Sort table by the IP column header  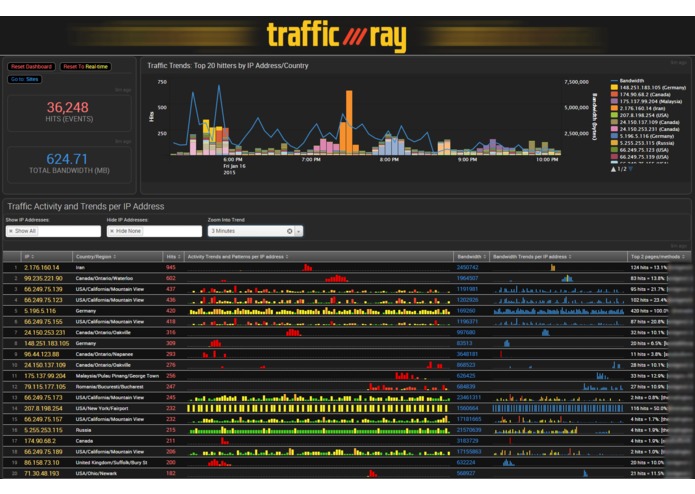46,257
